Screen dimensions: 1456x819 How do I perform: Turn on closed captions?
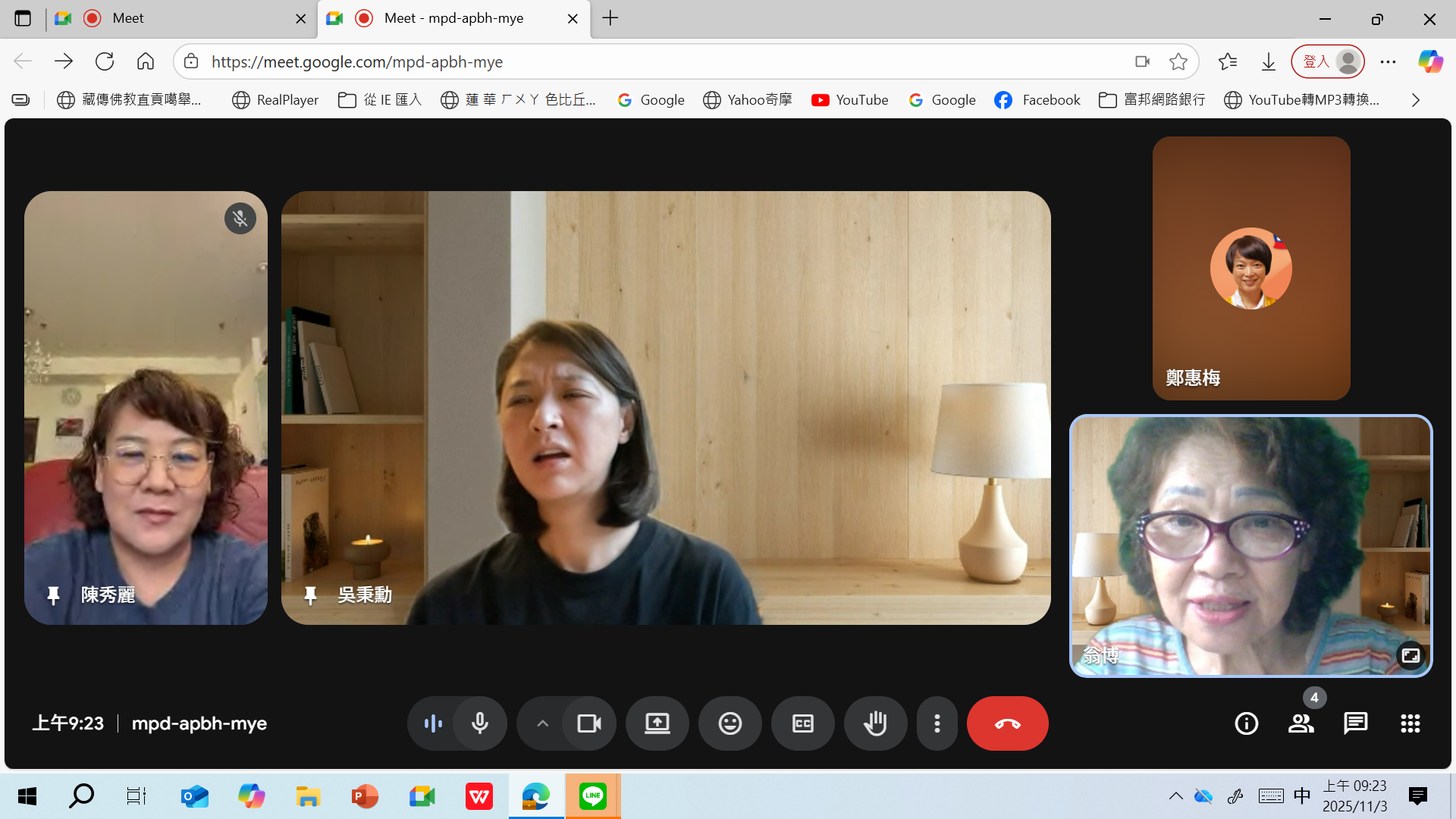(x=802, y=723)
